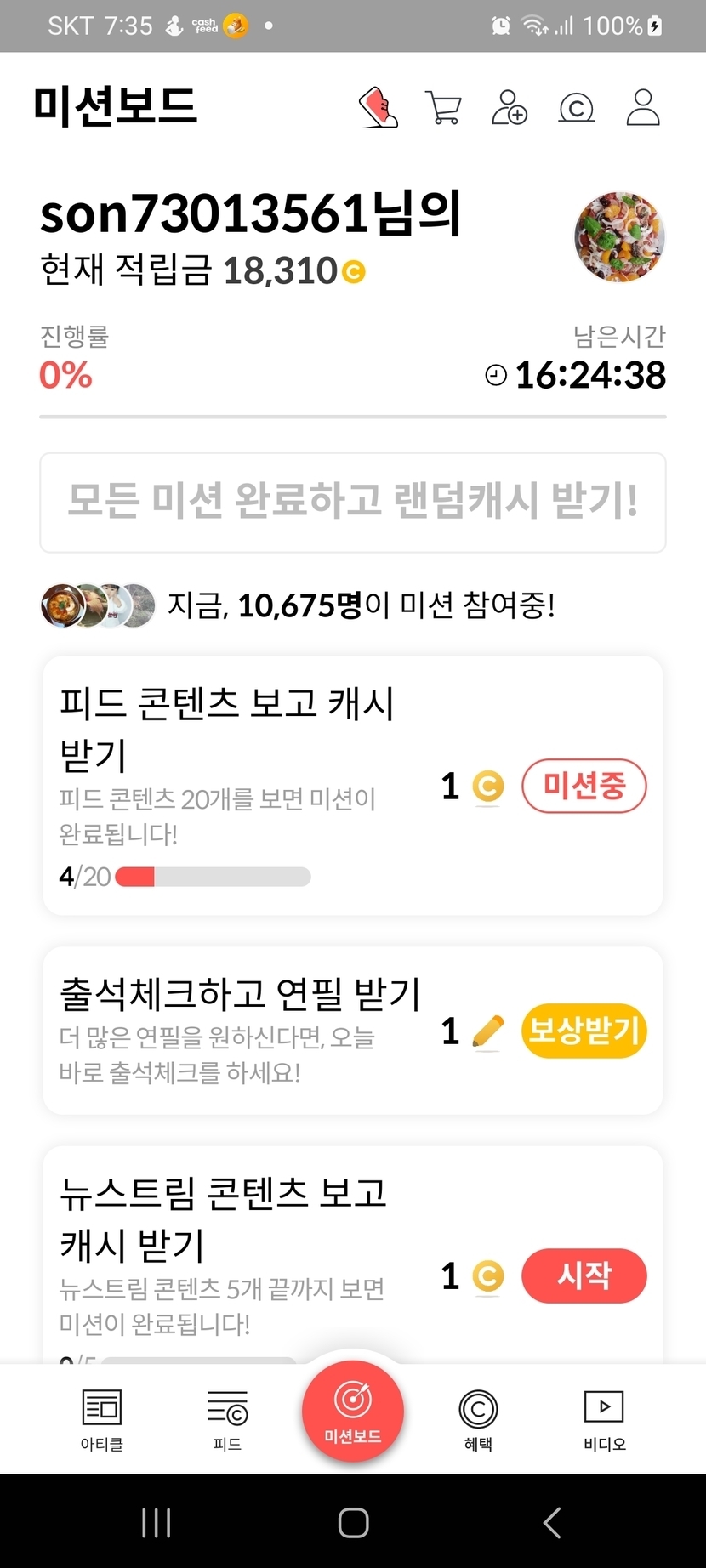The image size is (706, 1568).
Task: Claim reward with 보상받기 button
Action: tap(584, 1031)
